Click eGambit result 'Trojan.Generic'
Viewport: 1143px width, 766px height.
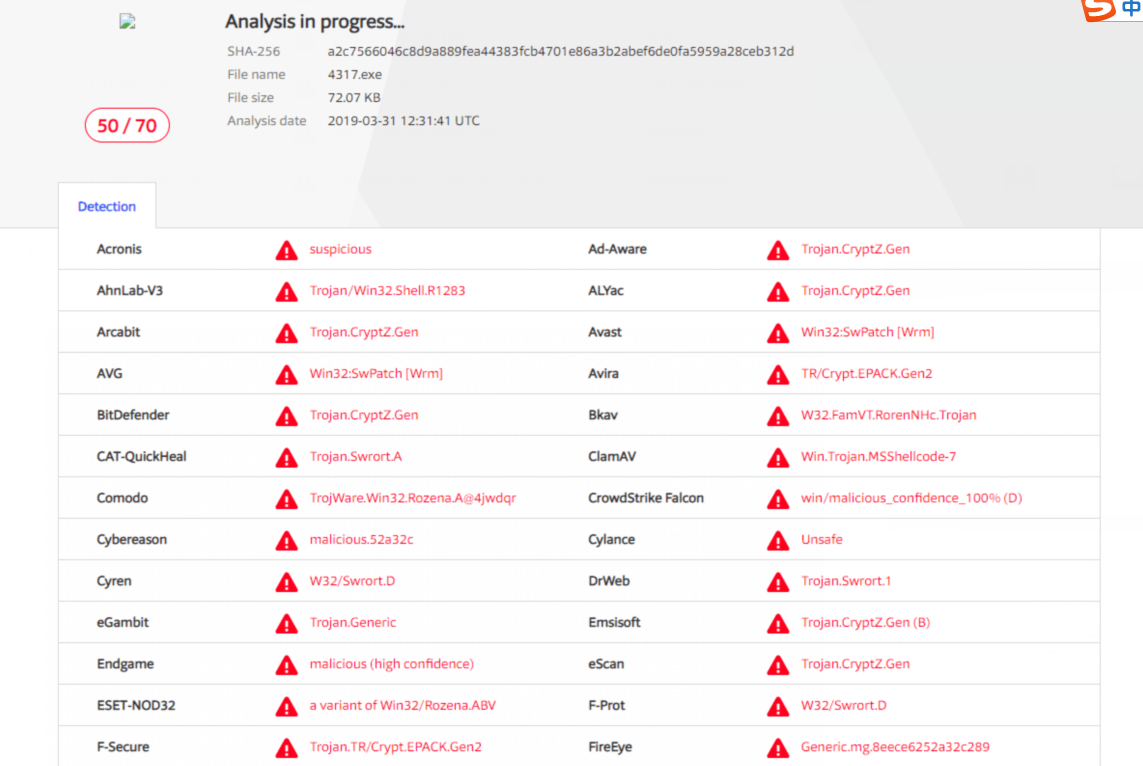[x=353, y=623]
